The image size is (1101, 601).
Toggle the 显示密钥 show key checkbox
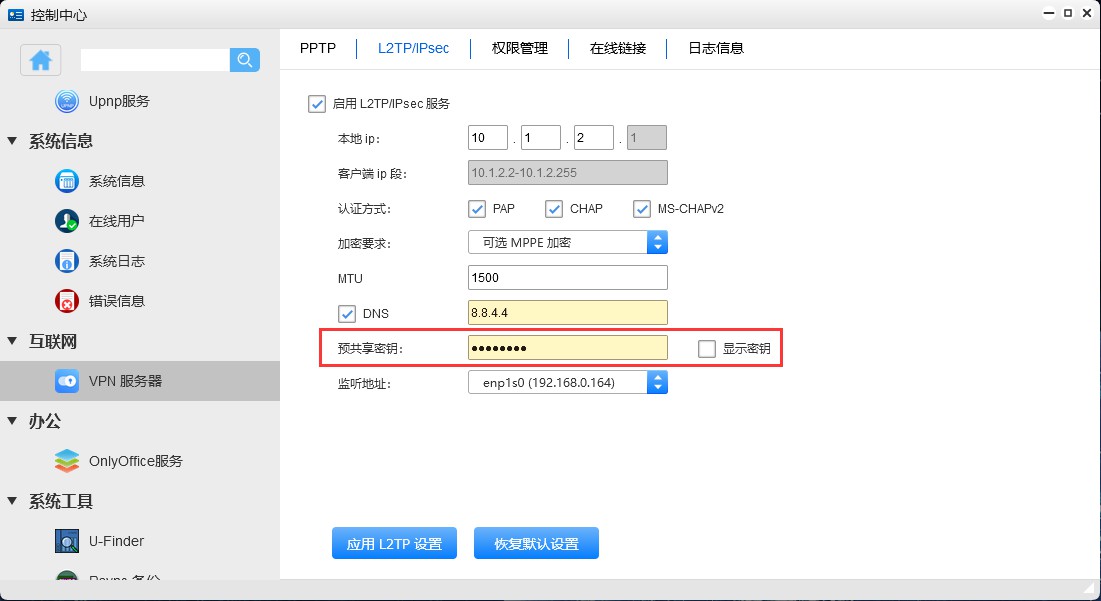click(x=707, y=348)
